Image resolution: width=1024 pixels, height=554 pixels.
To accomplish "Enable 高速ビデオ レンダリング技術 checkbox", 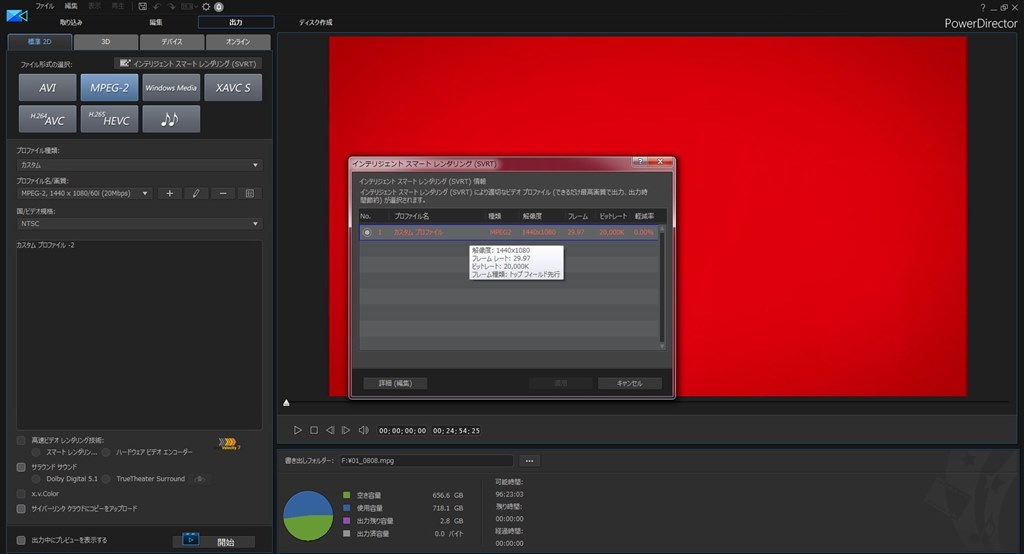I will pyautogui.click(x=21, y=440).
